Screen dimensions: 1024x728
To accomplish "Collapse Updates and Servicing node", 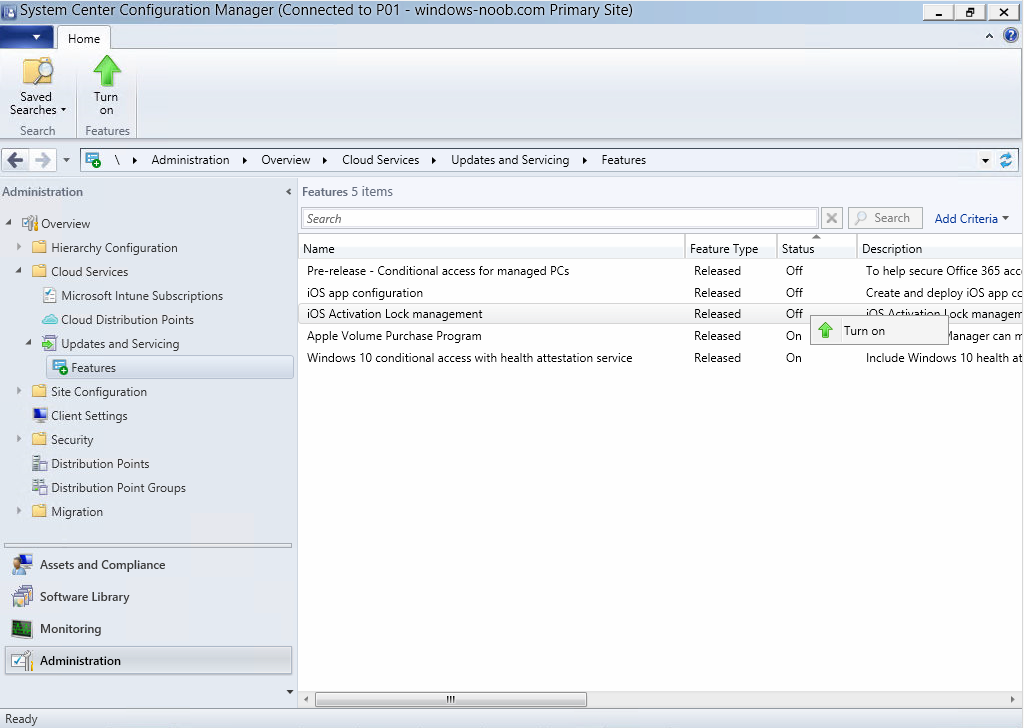I will (28, 342).
